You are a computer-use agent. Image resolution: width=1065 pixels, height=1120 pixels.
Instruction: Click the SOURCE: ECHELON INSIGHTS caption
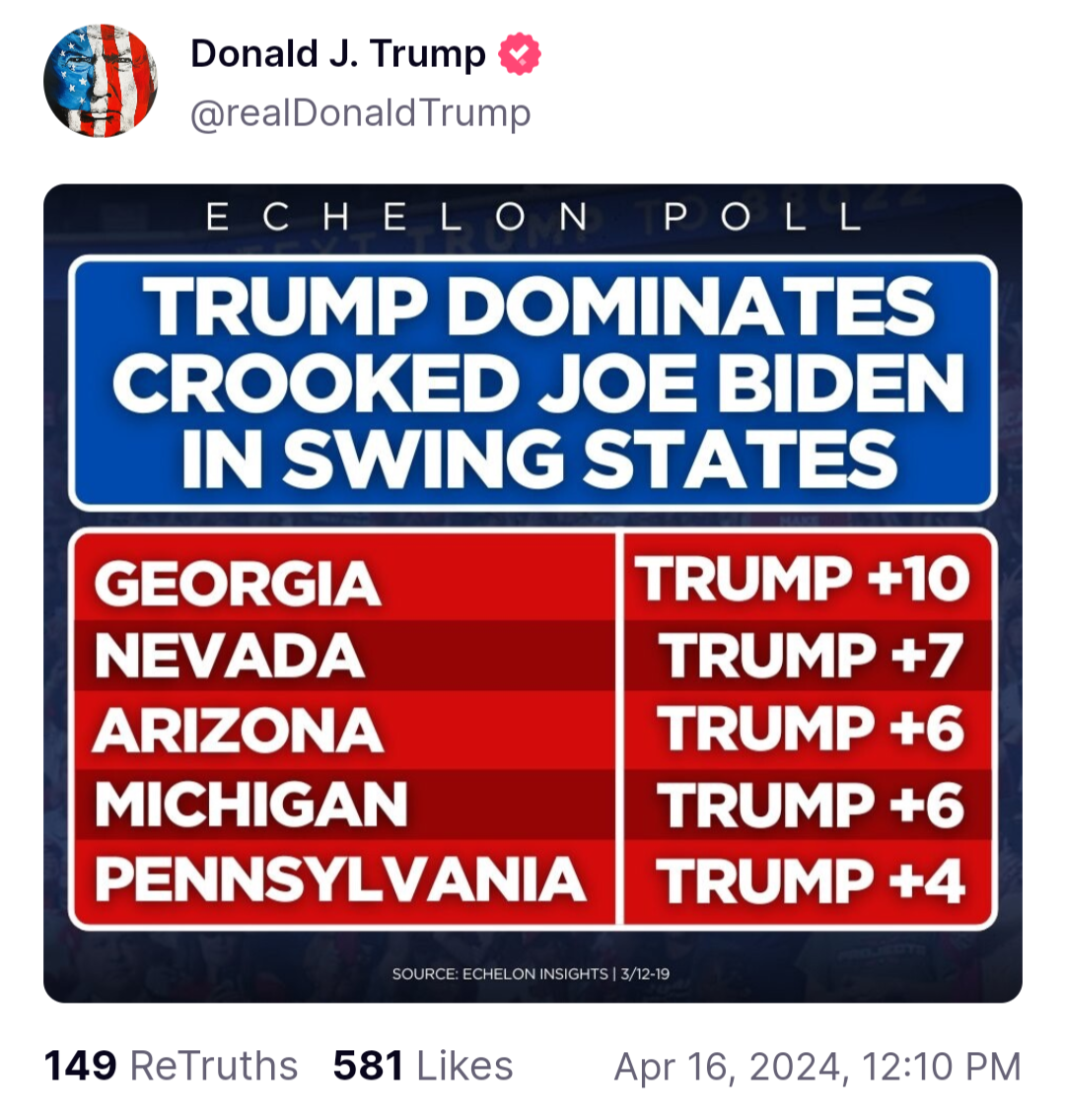coord(532,974)
